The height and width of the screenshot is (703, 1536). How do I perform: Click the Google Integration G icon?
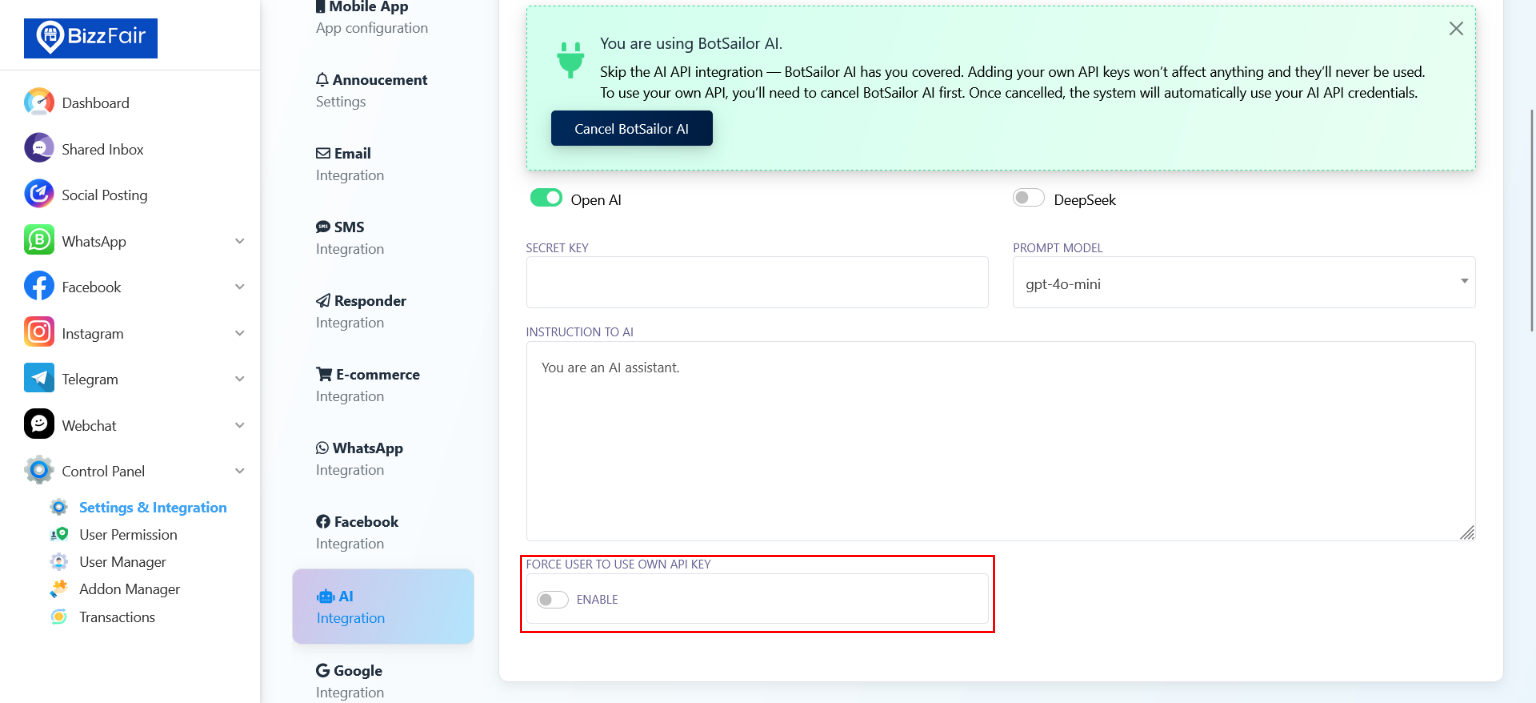323,671
